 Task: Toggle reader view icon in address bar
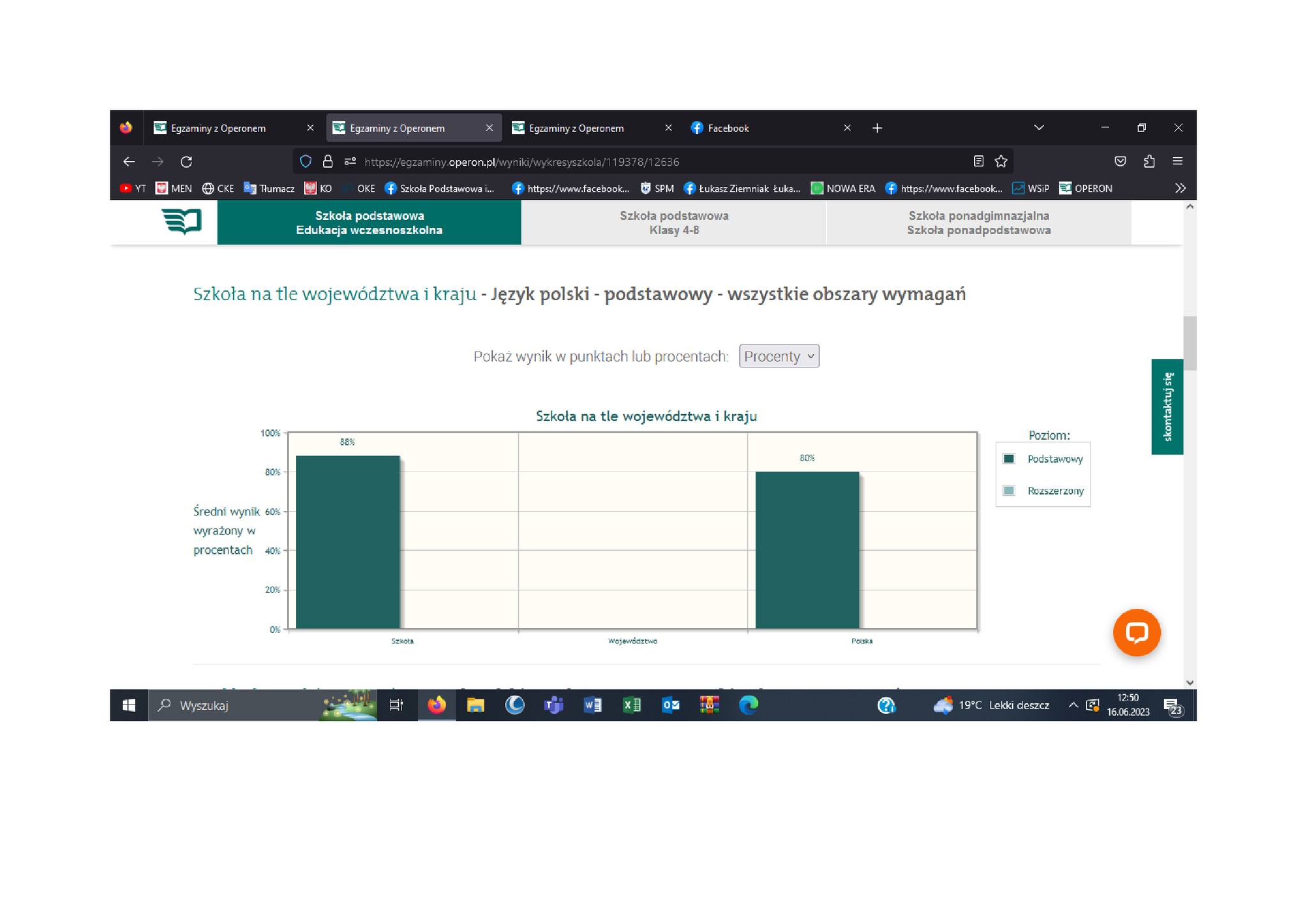(978, 161)
